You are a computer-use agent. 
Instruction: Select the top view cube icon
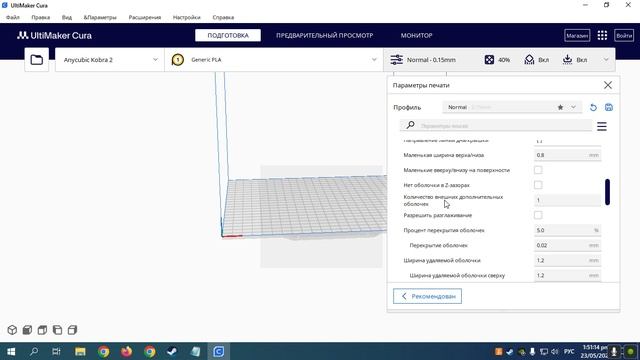coord(42,330)
